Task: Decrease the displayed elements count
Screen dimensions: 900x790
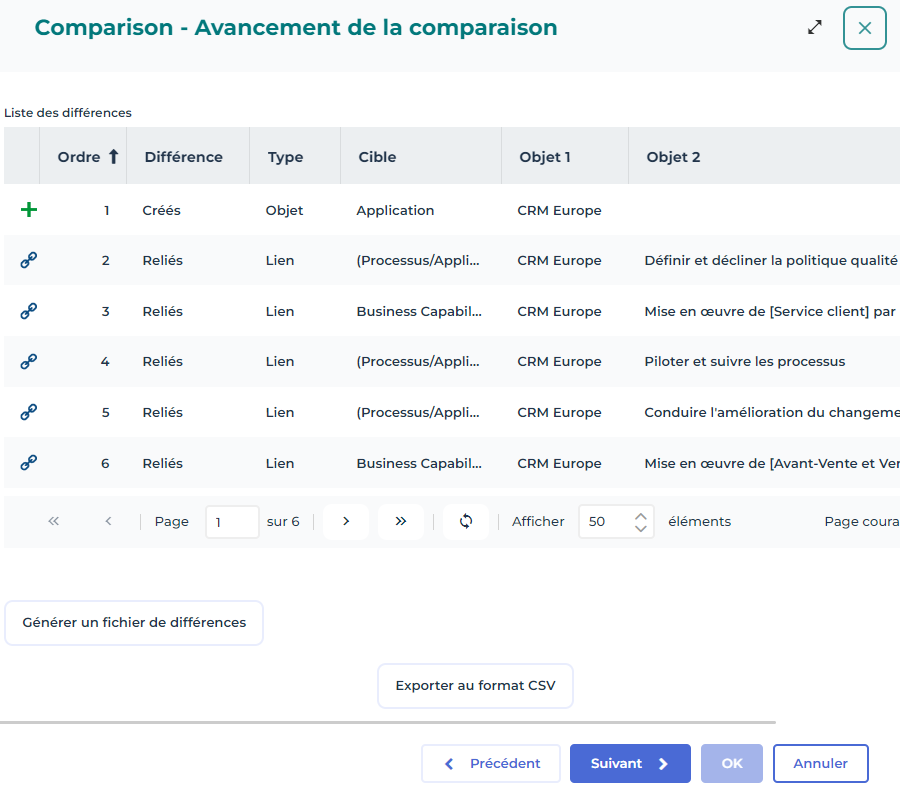Action: point(641,528)
